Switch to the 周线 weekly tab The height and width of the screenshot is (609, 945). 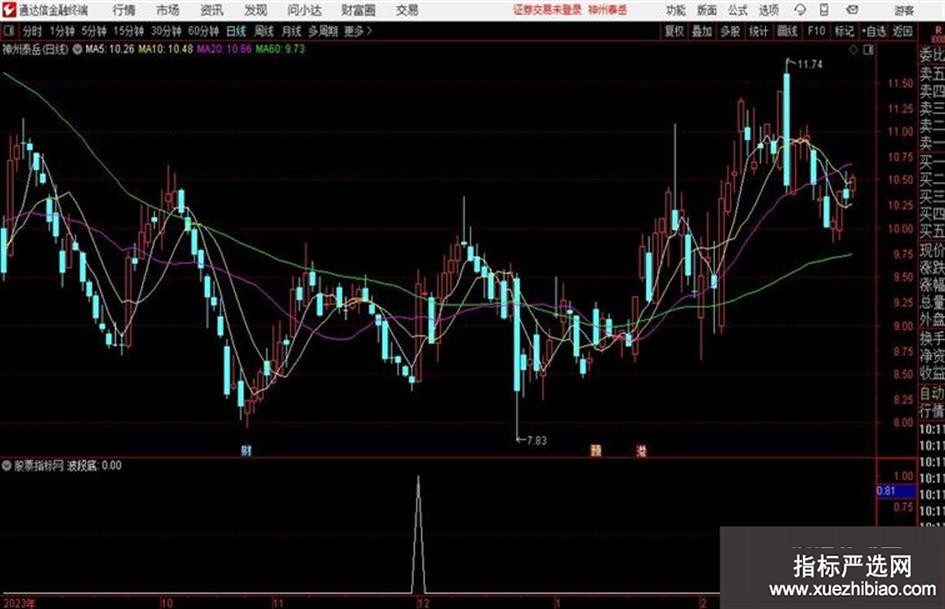pos(264,31)
